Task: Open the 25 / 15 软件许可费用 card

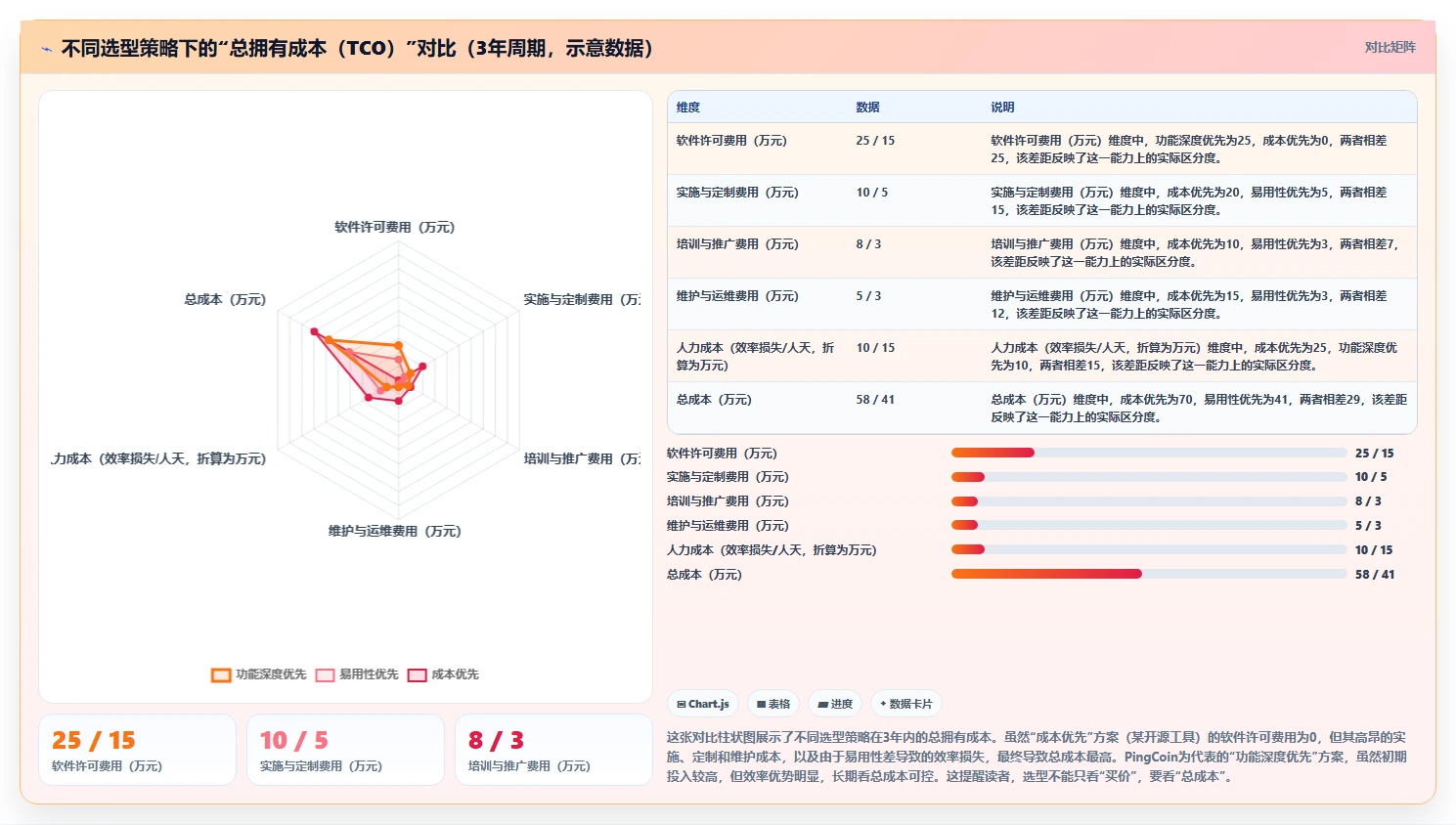Action: pos(138,750)
